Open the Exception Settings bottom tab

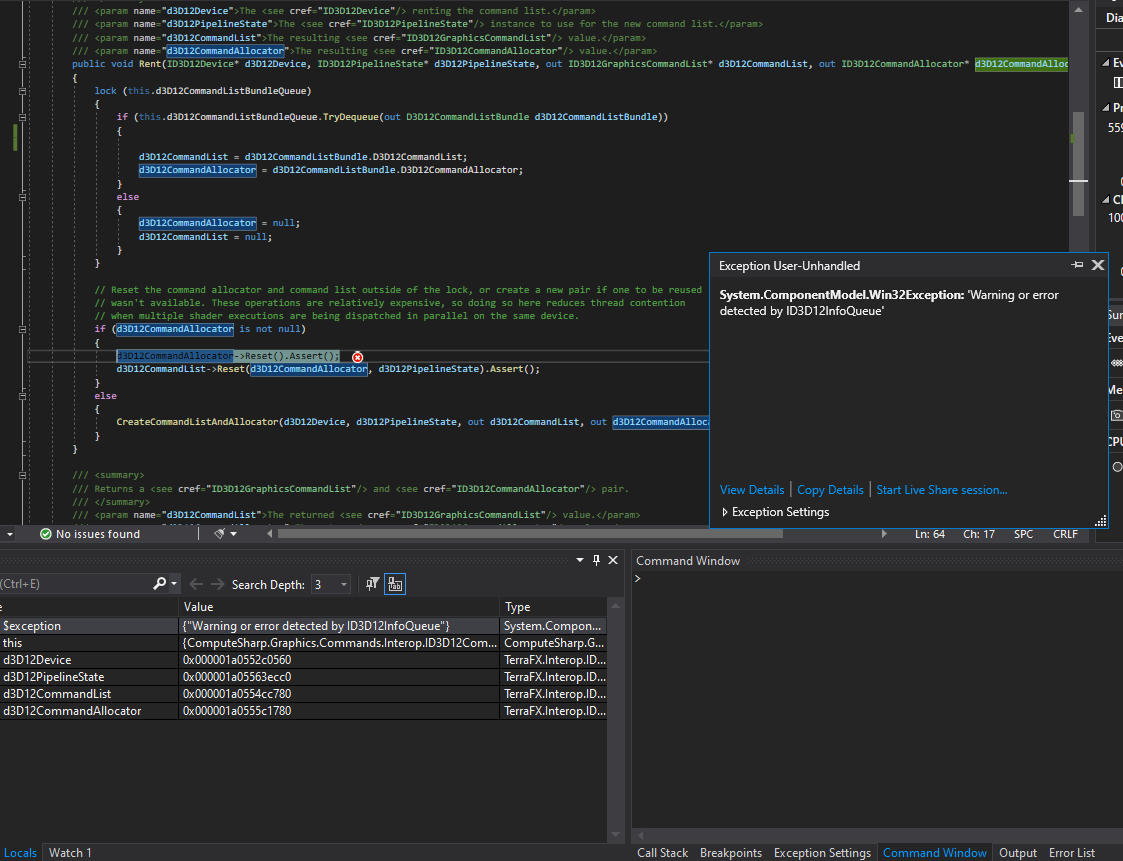[x=822, y=852]
